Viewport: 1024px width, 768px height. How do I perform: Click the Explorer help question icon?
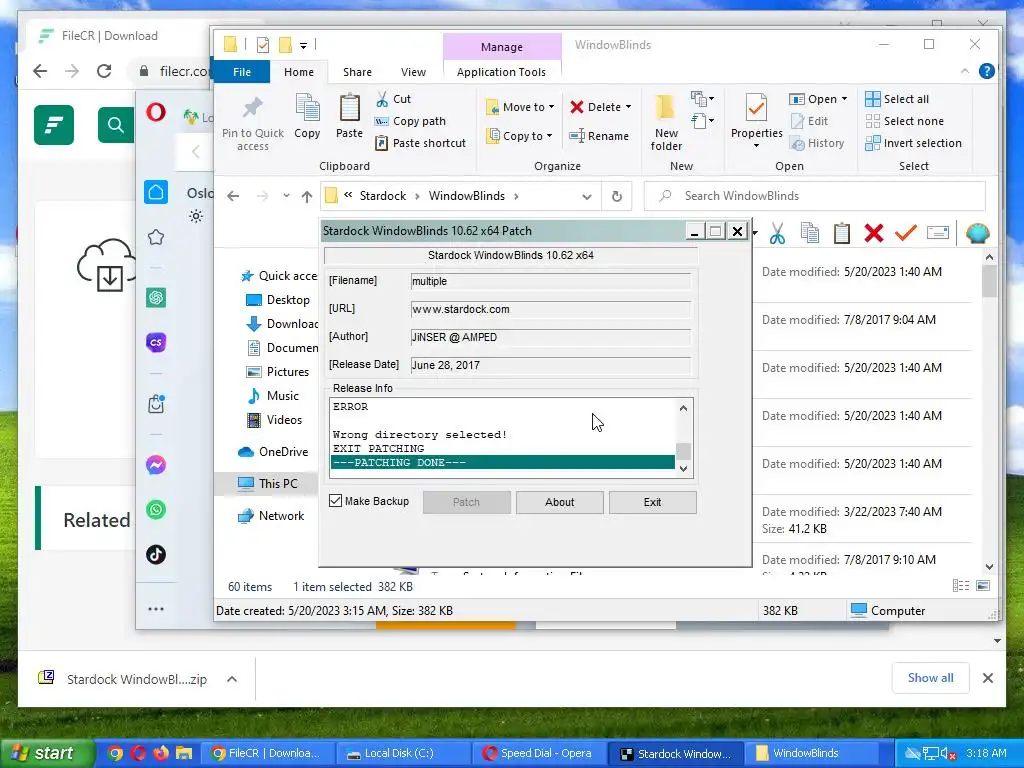(987, 71)
